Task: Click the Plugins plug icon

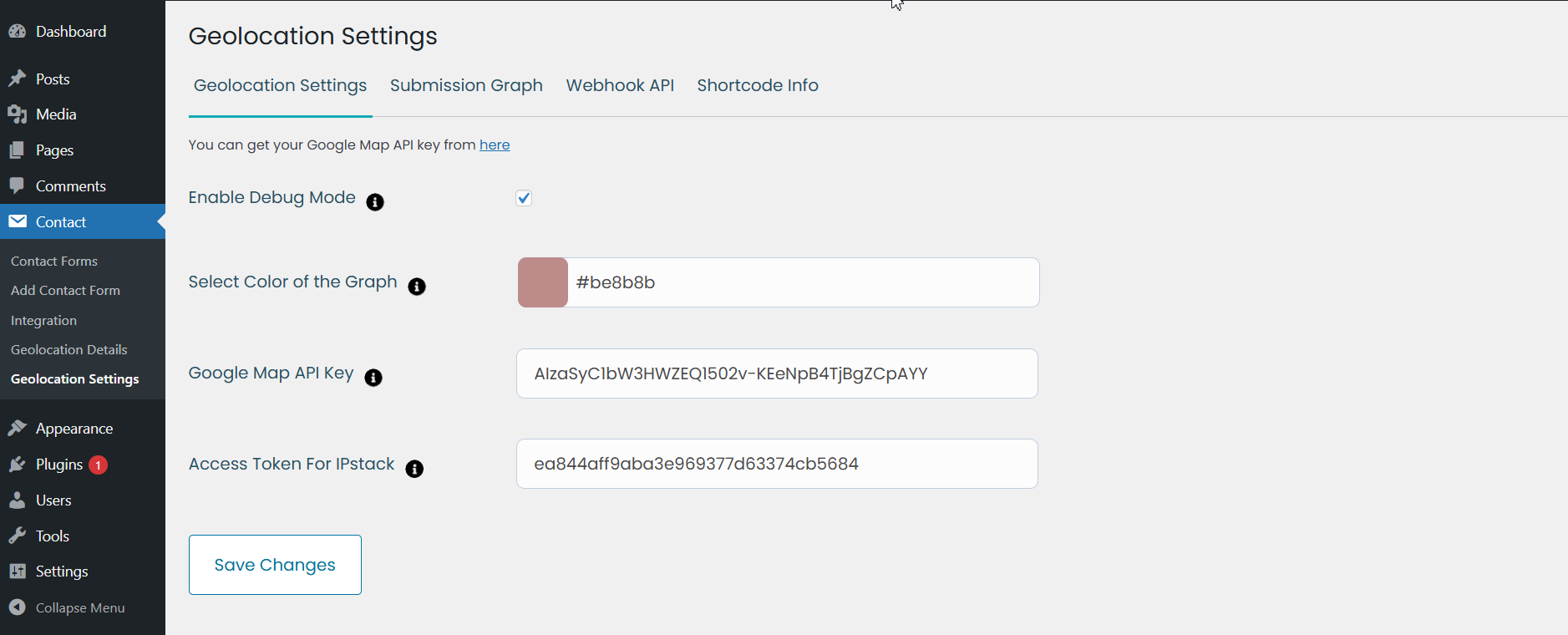Action: (17, 465)
